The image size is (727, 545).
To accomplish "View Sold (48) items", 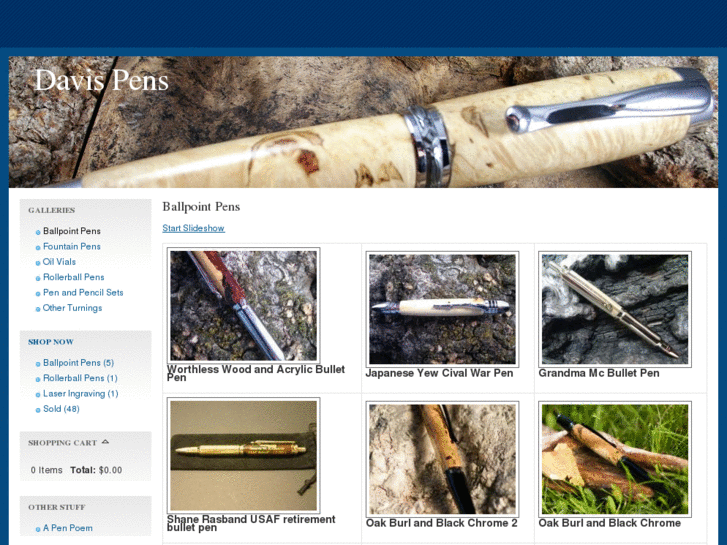I will pyautogui.click(x=61, y=409).
